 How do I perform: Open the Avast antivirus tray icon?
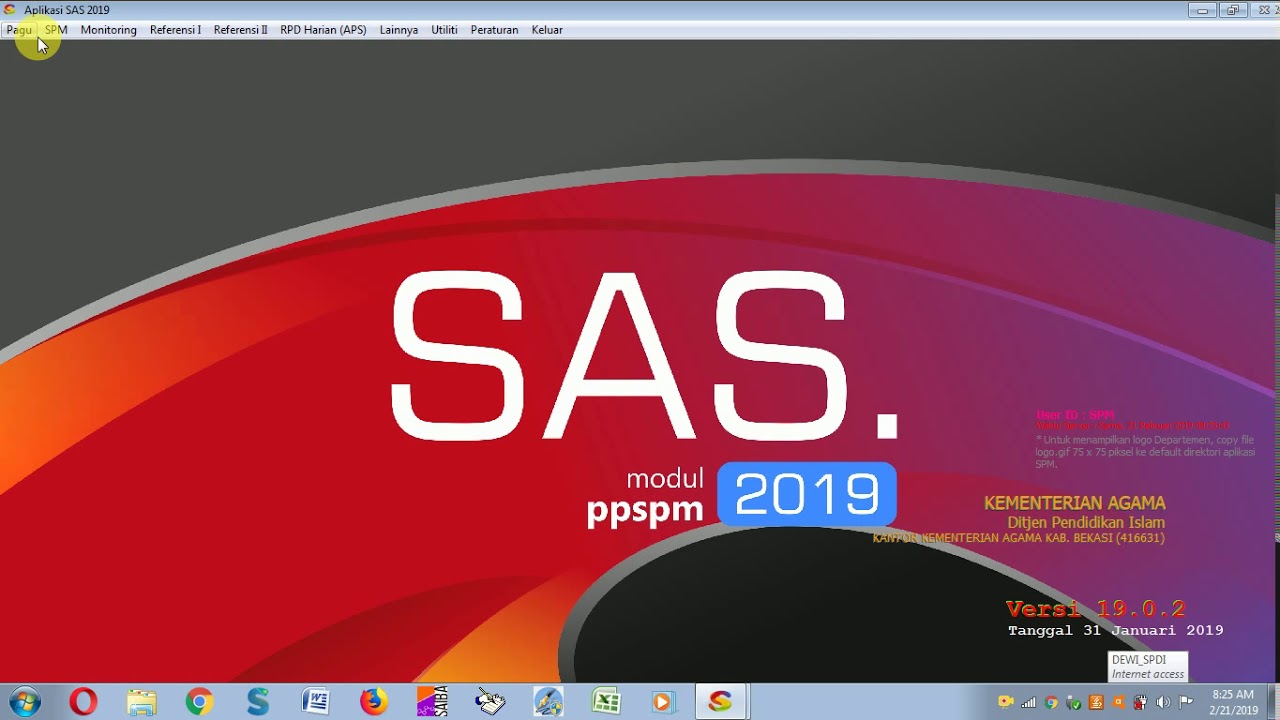pos(1118,702)
